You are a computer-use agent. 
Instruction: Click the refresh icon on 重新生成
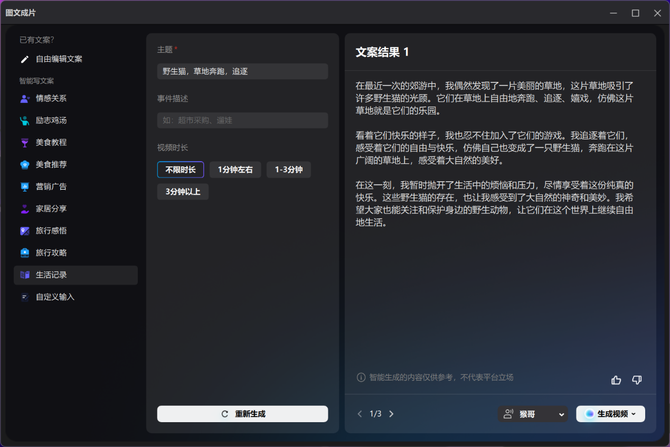click(225, 414)
